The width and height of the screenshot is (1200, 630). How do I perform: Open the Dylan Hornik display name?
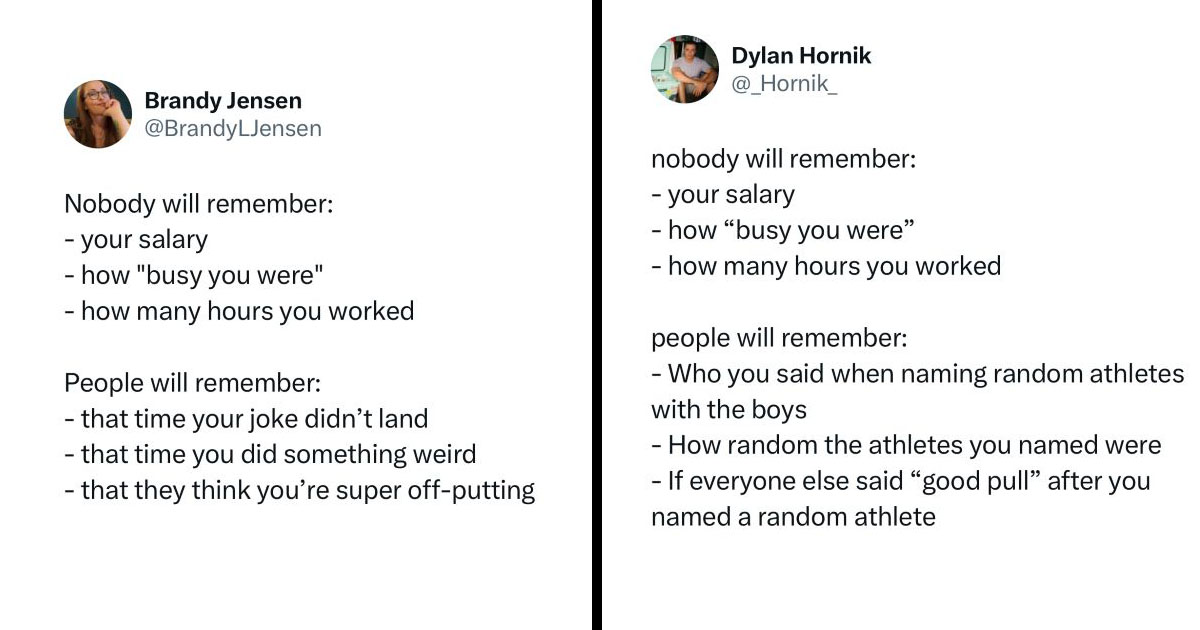(x=801, y=55)
